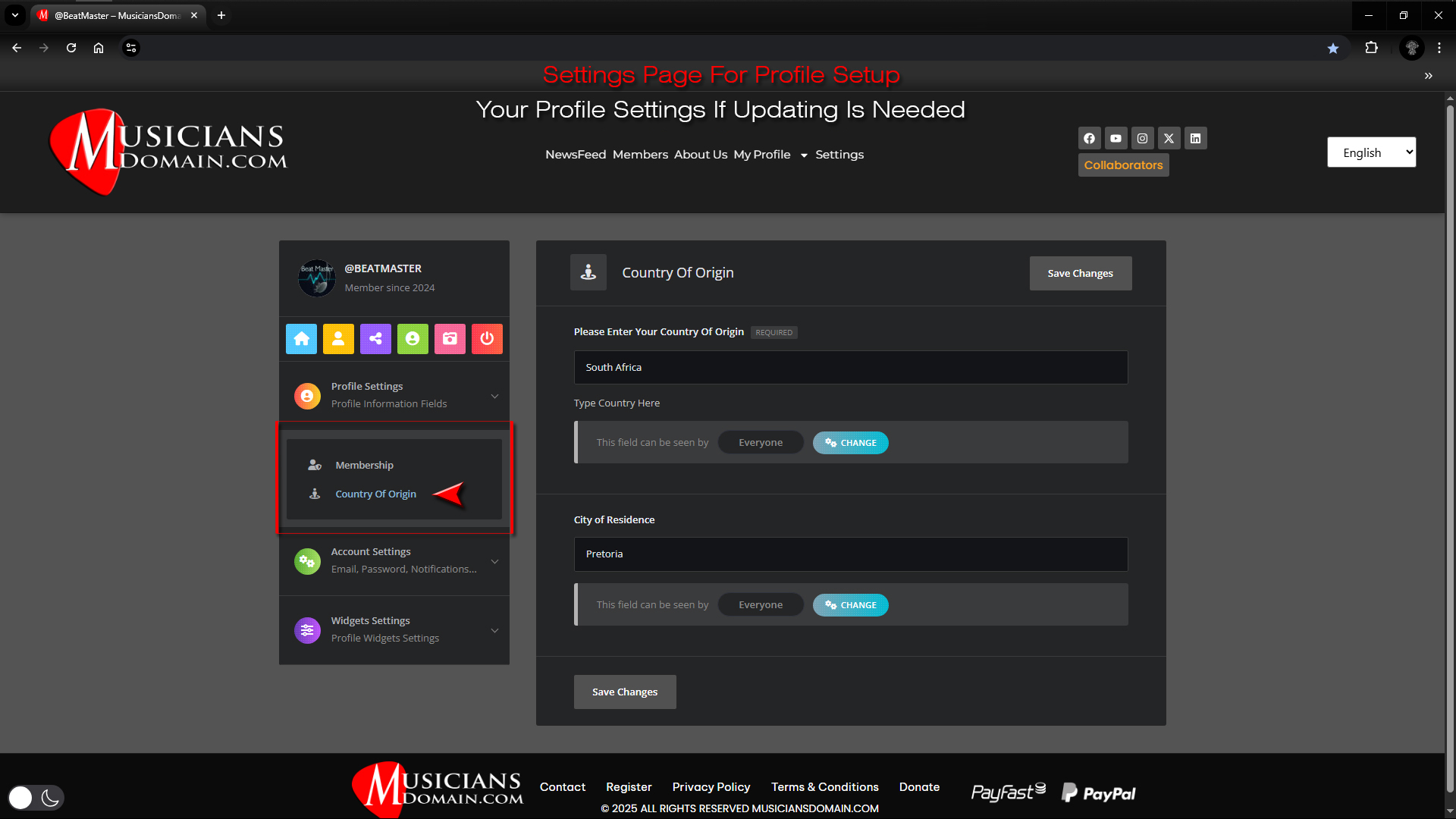Click the browser home button
The height and width of the screenshot is (819, 1456).
99,48
